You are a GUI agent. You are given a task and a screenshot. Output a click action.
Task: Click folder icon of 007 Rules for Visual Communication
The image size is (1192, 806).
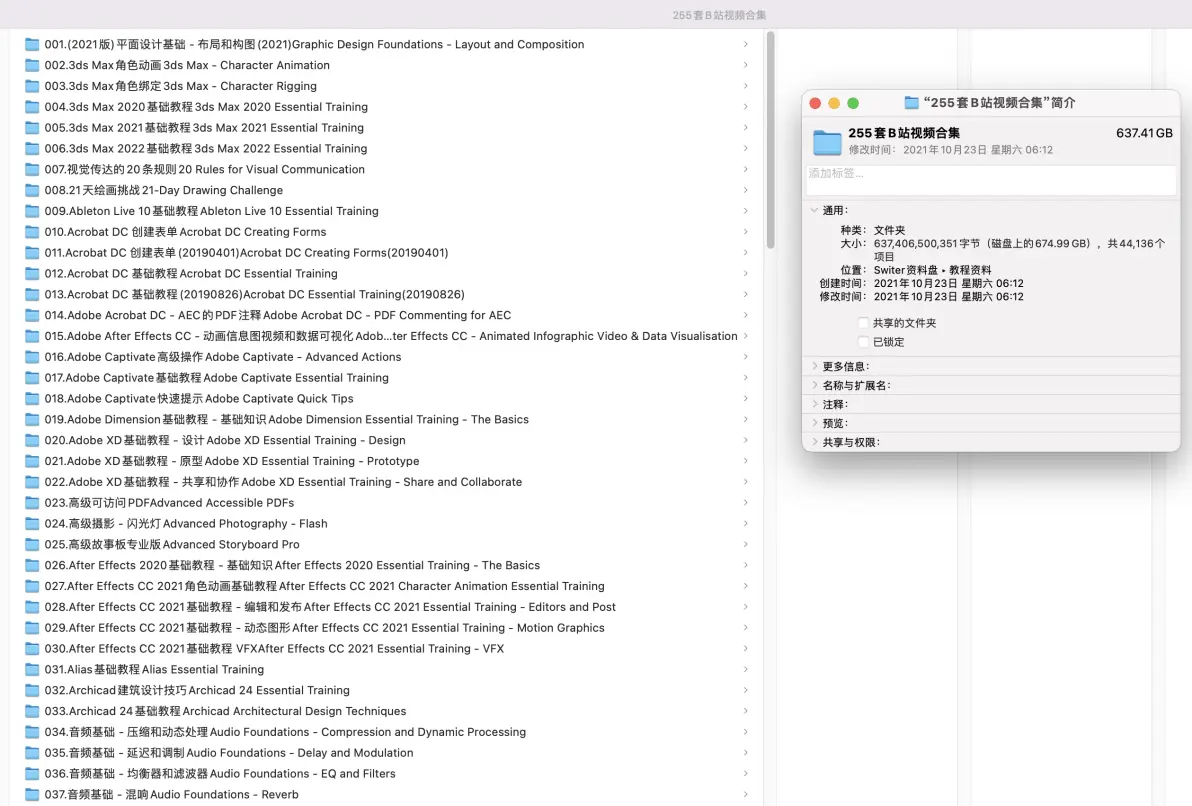(32, 170)
